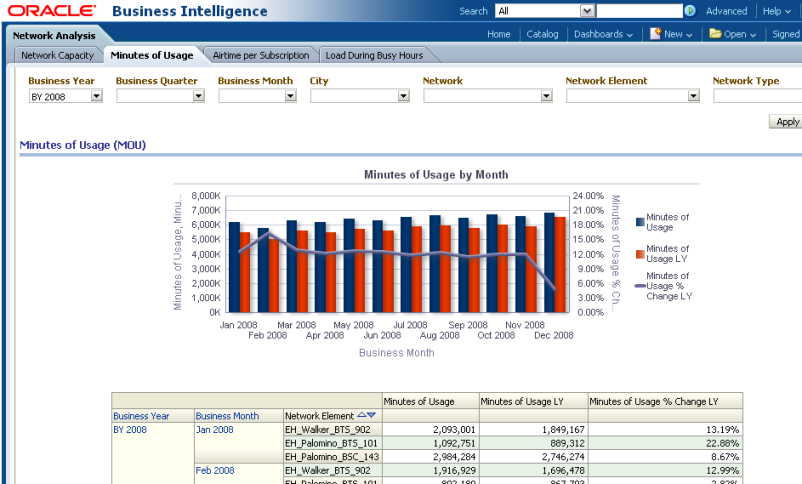Click EH_Palomino_BTS_101 cell in Jan 2008

tap(331, 443)
